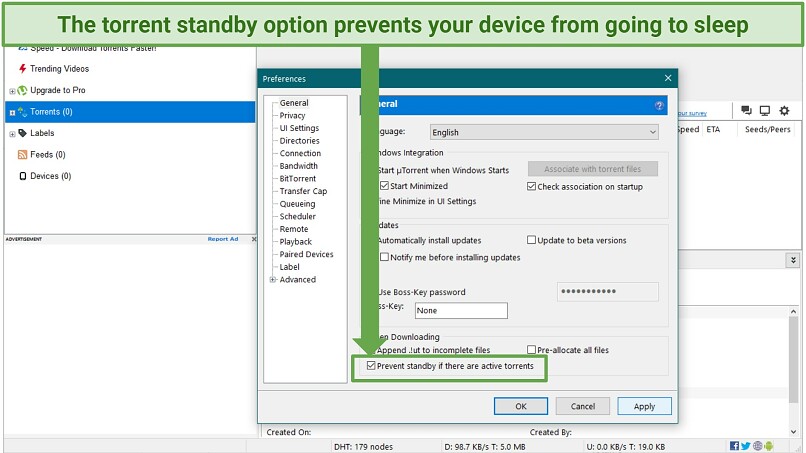Select Directories in preferences tree

click(300, 141)
